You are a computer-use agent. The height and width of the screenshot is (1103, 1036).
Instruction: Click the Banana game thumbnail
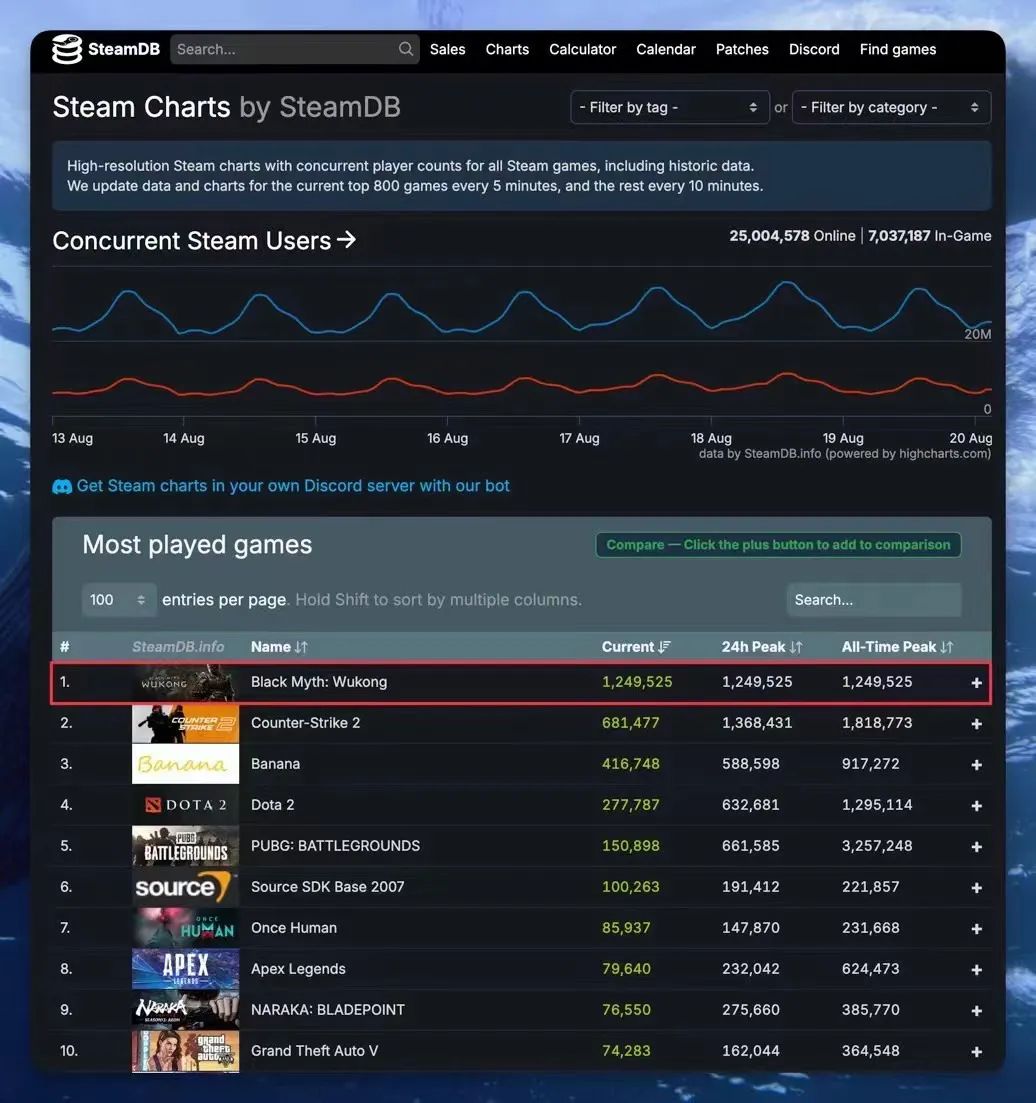coord(185,764)
